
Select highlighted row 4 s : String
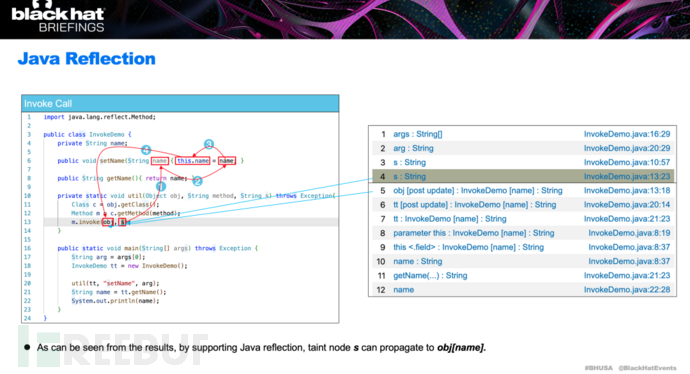coord(523,176)
